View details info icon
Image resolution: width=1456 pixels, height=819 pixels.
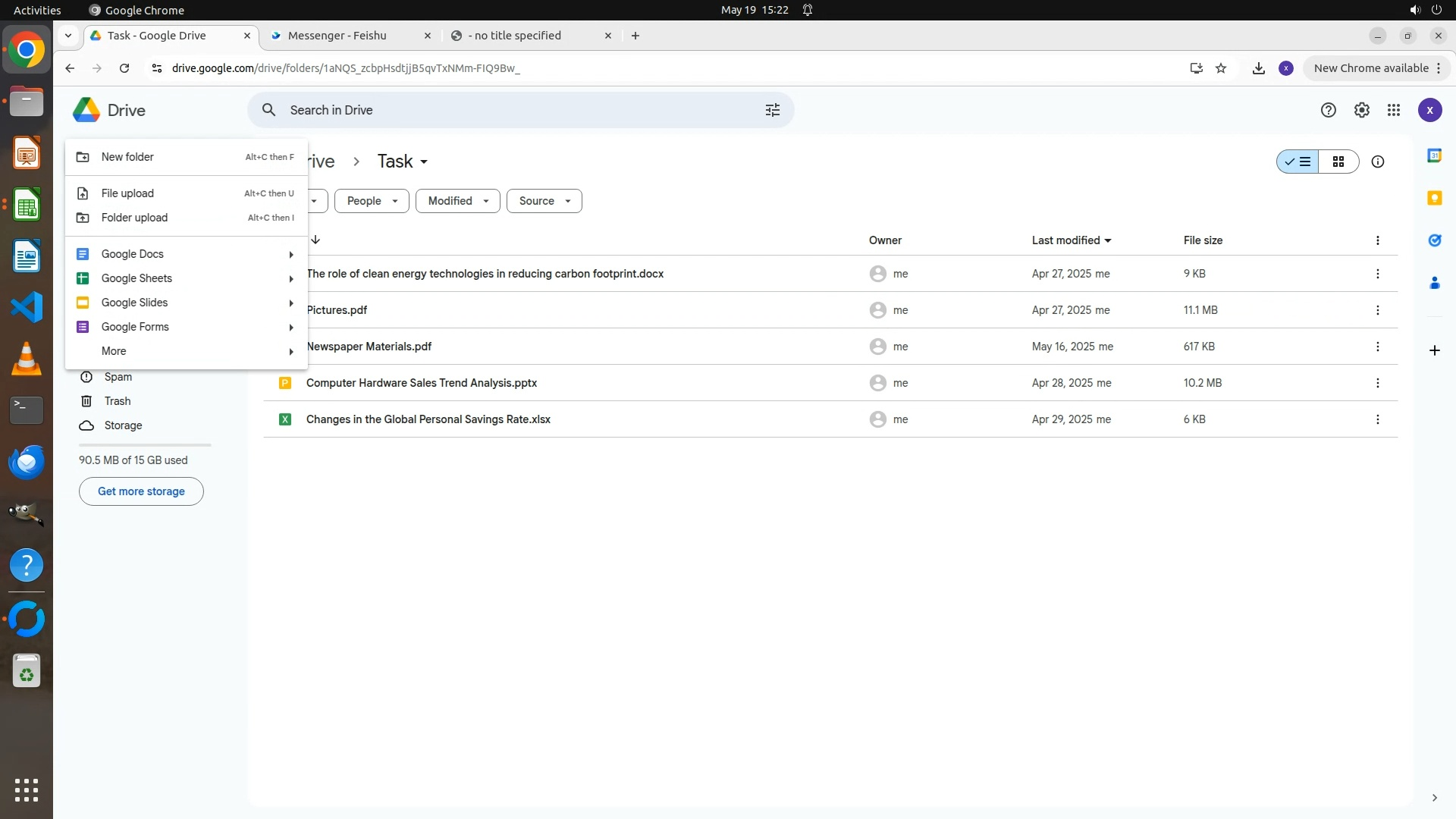(x=1377, y=162)
